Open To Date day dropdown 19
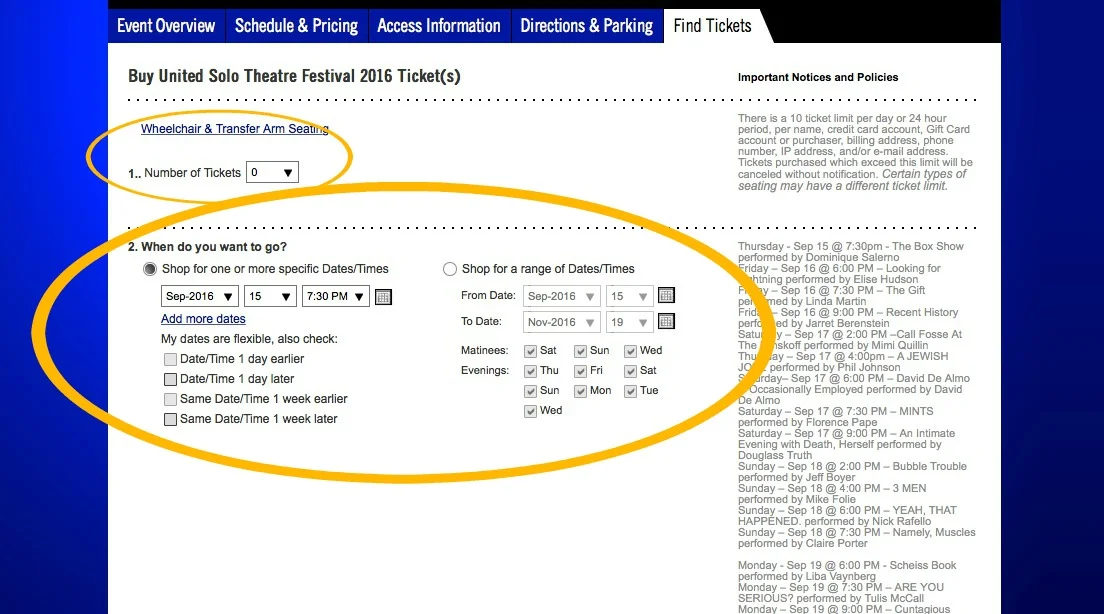 click(x=630, y=322)
